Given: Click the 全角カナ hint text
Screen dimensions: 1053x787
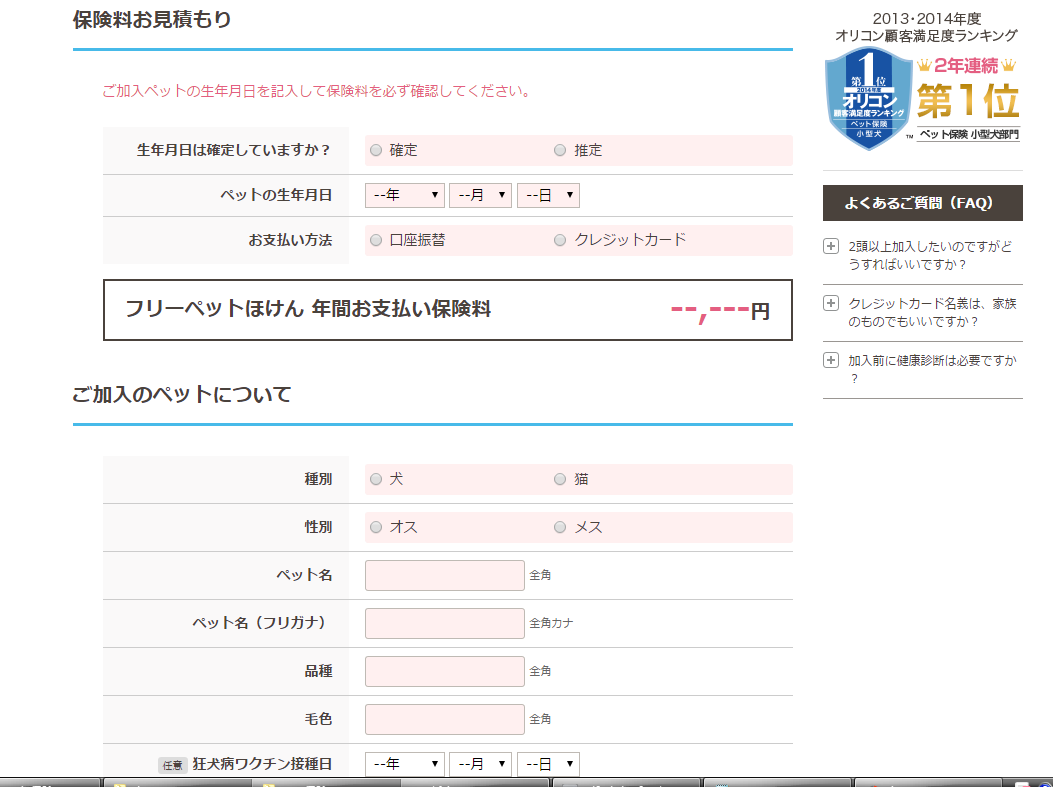Looking at the screenshot, I should pyautogui.click(x=551, y=624).
